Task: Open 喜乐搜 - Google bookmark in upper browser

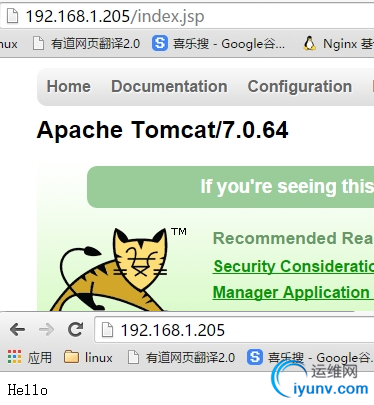Action: tap(219, 44)
